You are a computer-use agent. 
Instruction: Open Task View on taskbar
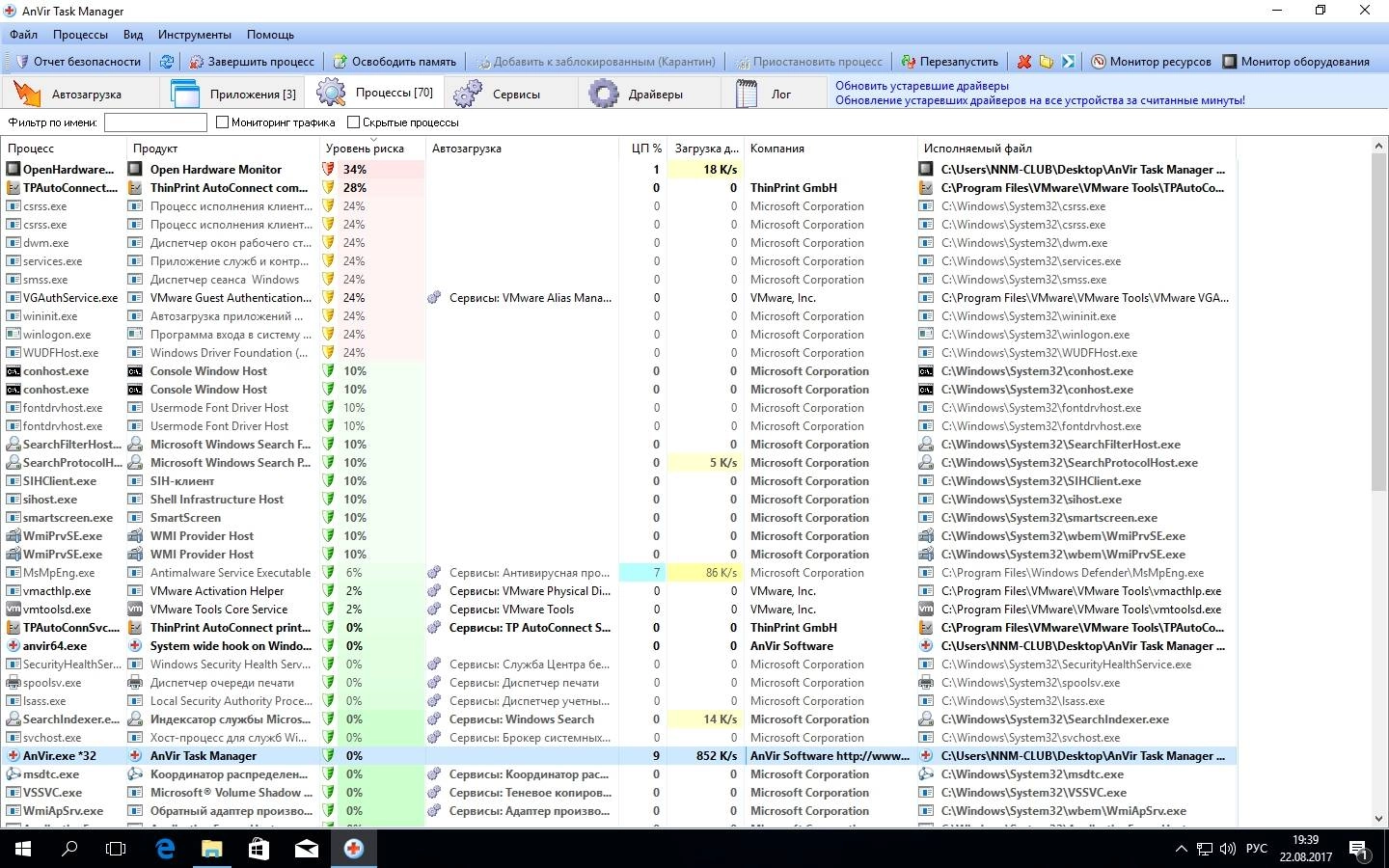pos(116,849)
